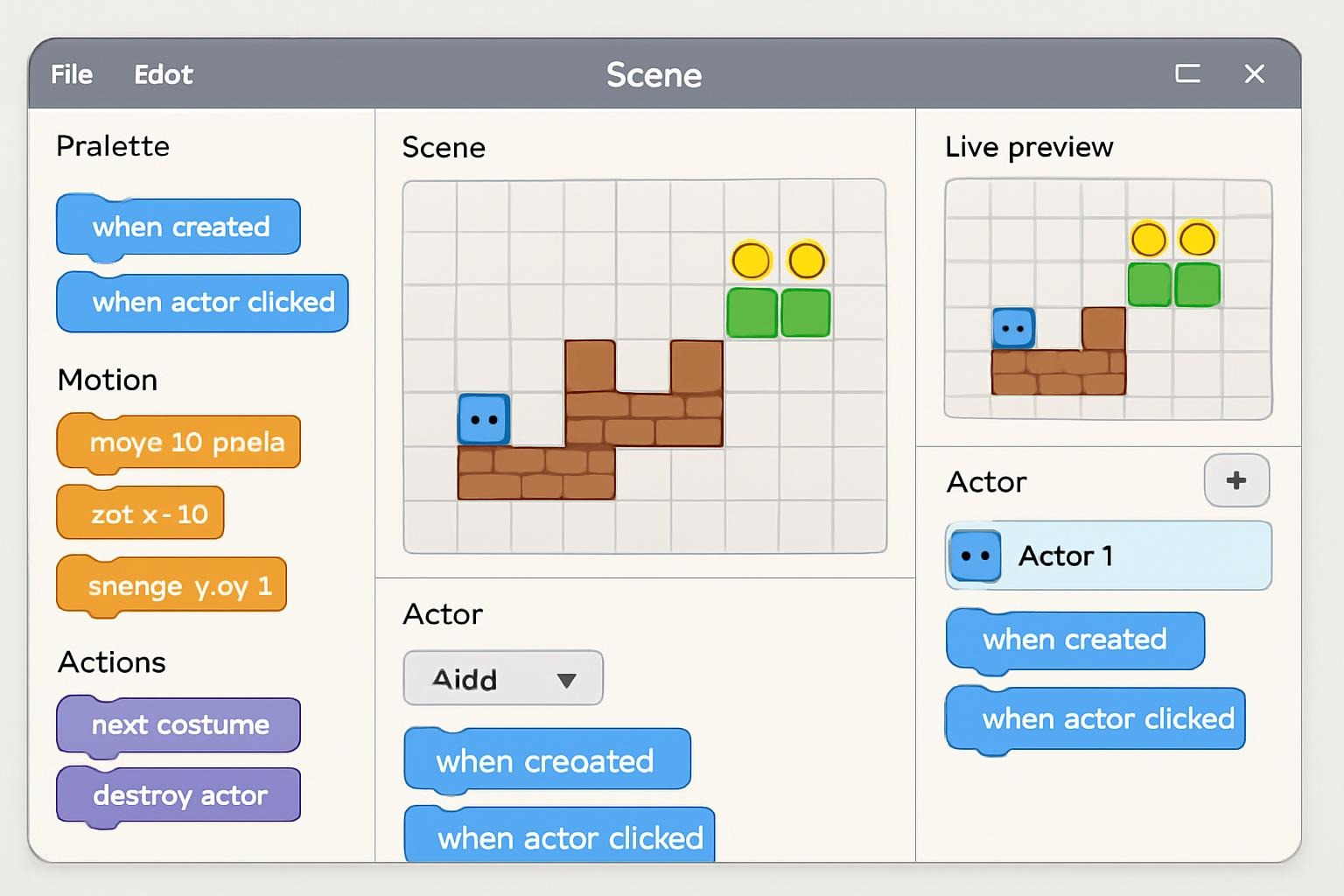Click the maximize window icon
This screenshot has height=896, width=1344.
1187,73
